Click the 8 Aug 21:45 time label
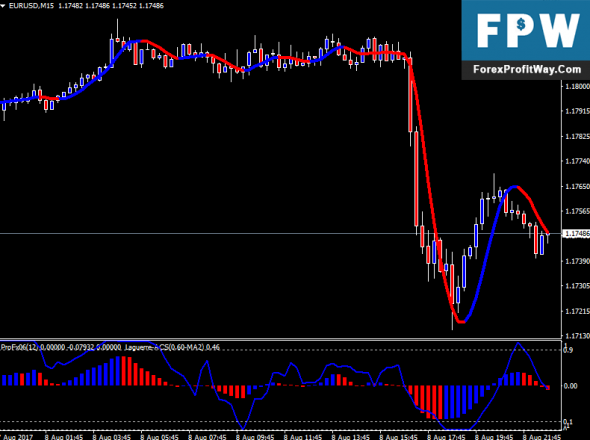 tap(542, 437)
